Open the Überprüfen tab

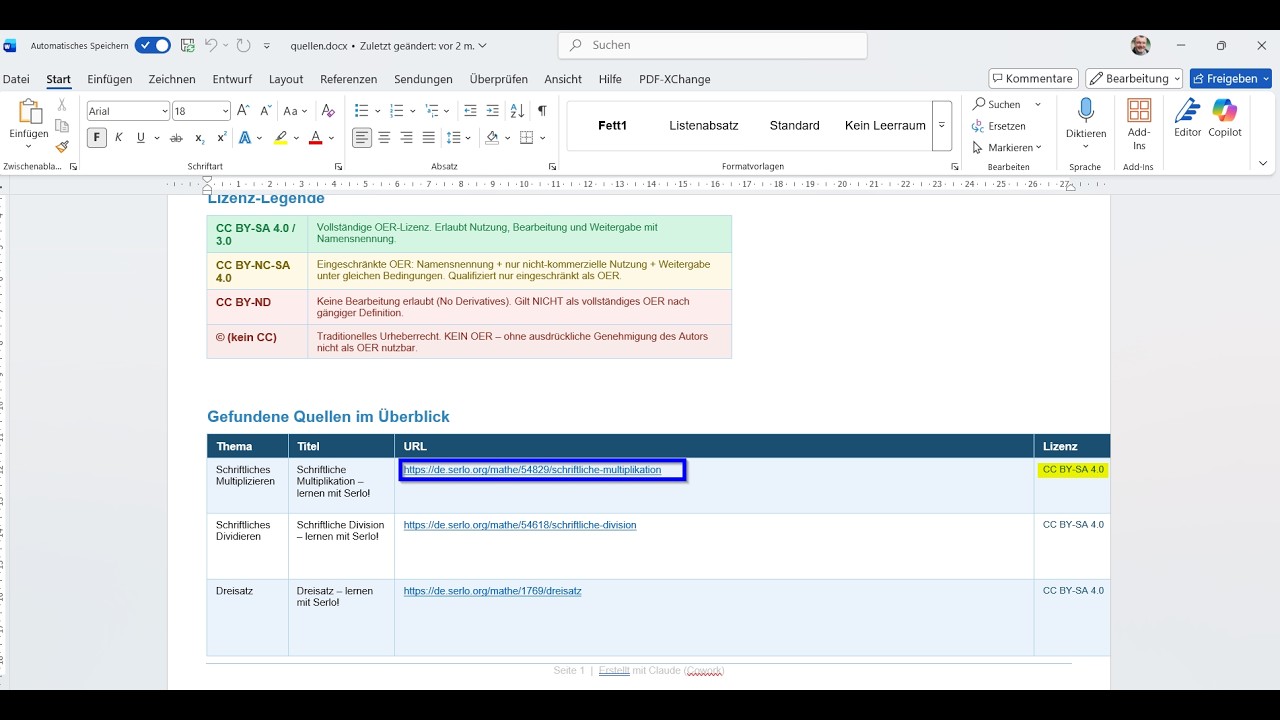pos(498,80)
